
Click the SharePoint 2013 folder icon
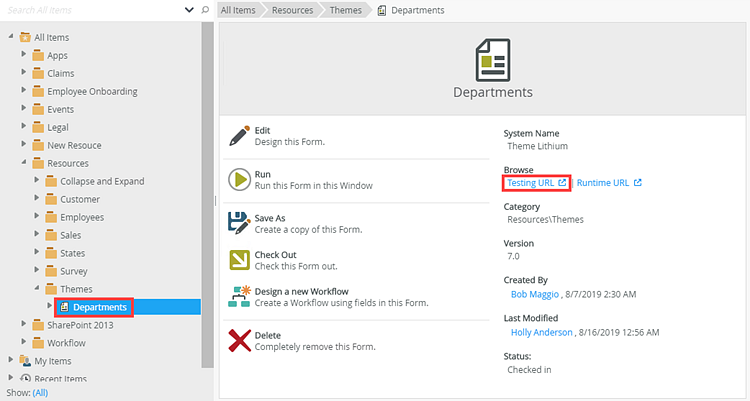[x=38, y=325]
